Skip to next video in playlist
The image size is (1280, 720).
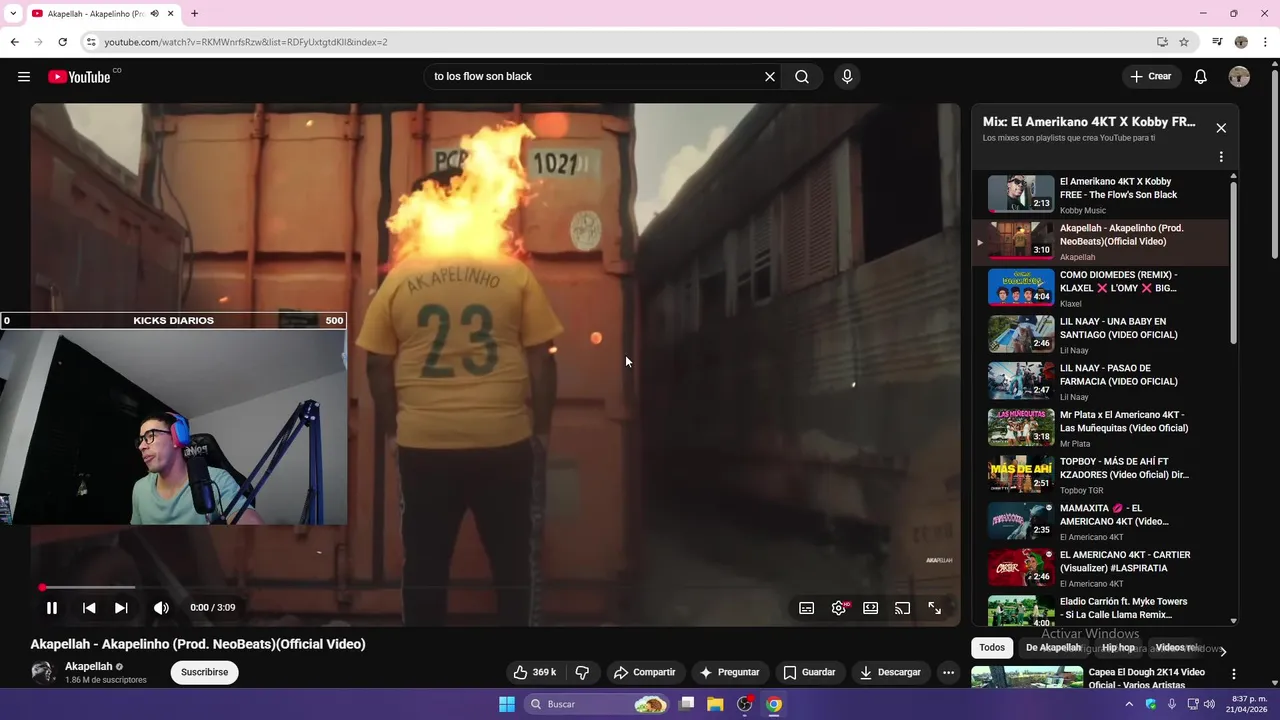pyautogui.click(x=121, y=608)
